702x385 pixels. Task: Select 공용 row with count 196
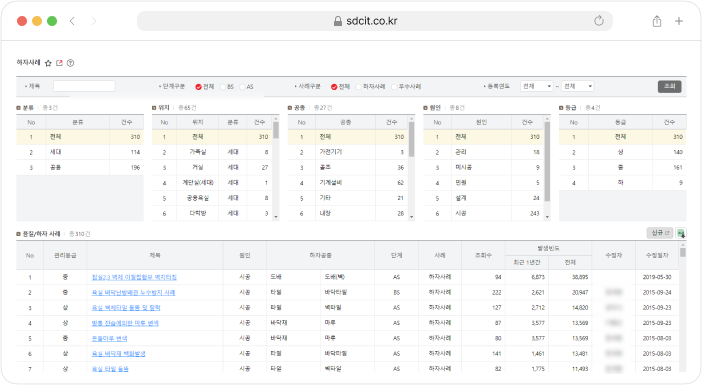80,167
